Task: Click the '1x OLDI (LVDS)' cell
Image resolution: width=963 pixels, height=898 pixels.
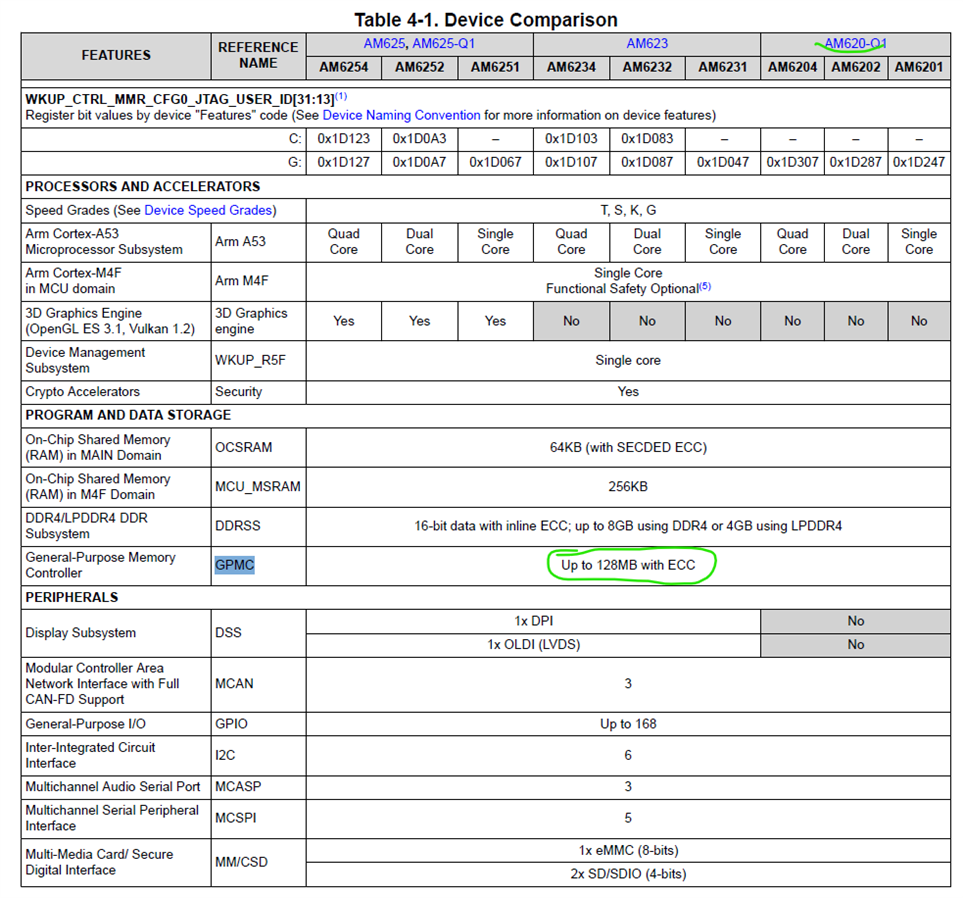Action: [533, 644]
